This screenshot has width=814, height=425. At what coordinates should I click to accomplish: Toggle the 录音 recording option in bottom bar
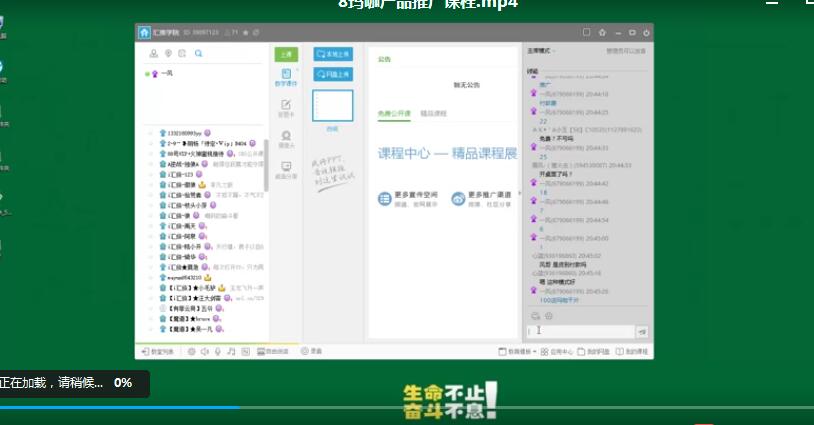pyautogui.click(x=311, y=351)
